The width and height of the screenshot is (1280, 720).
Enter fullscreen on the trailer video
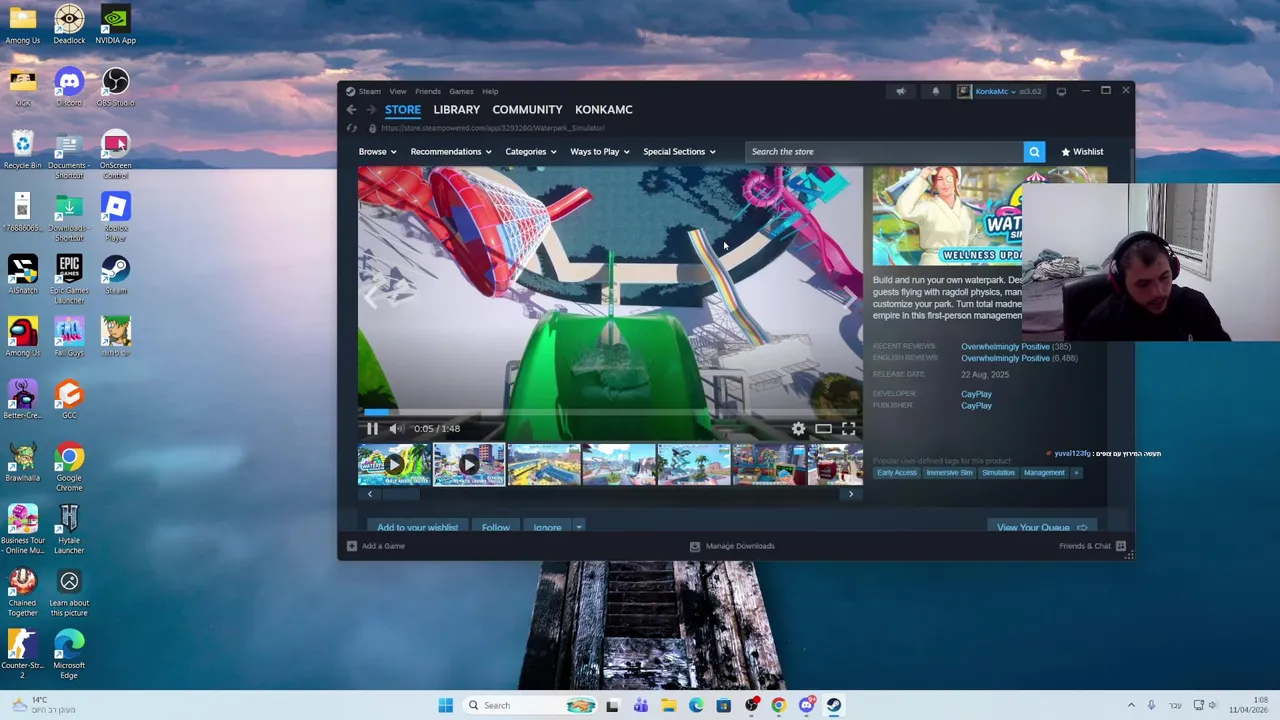848,428
